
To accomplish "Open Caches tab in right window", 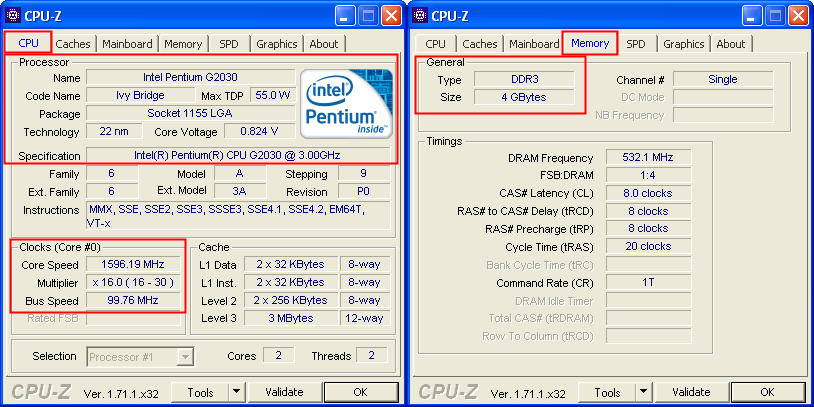I will coord(480,44).
